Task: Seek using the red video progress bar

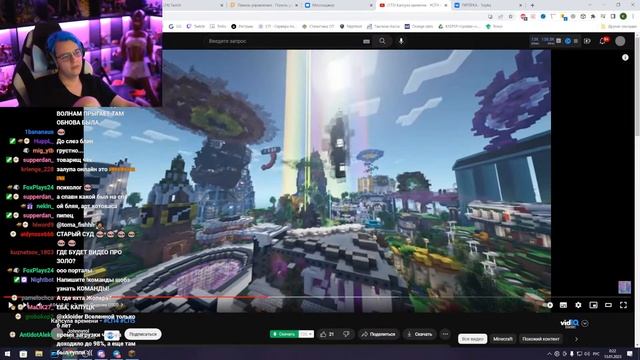Action: (x=135, y=297)
